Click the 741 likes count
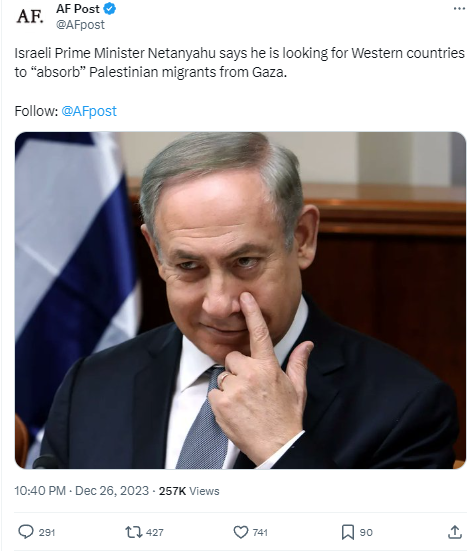 260,533
